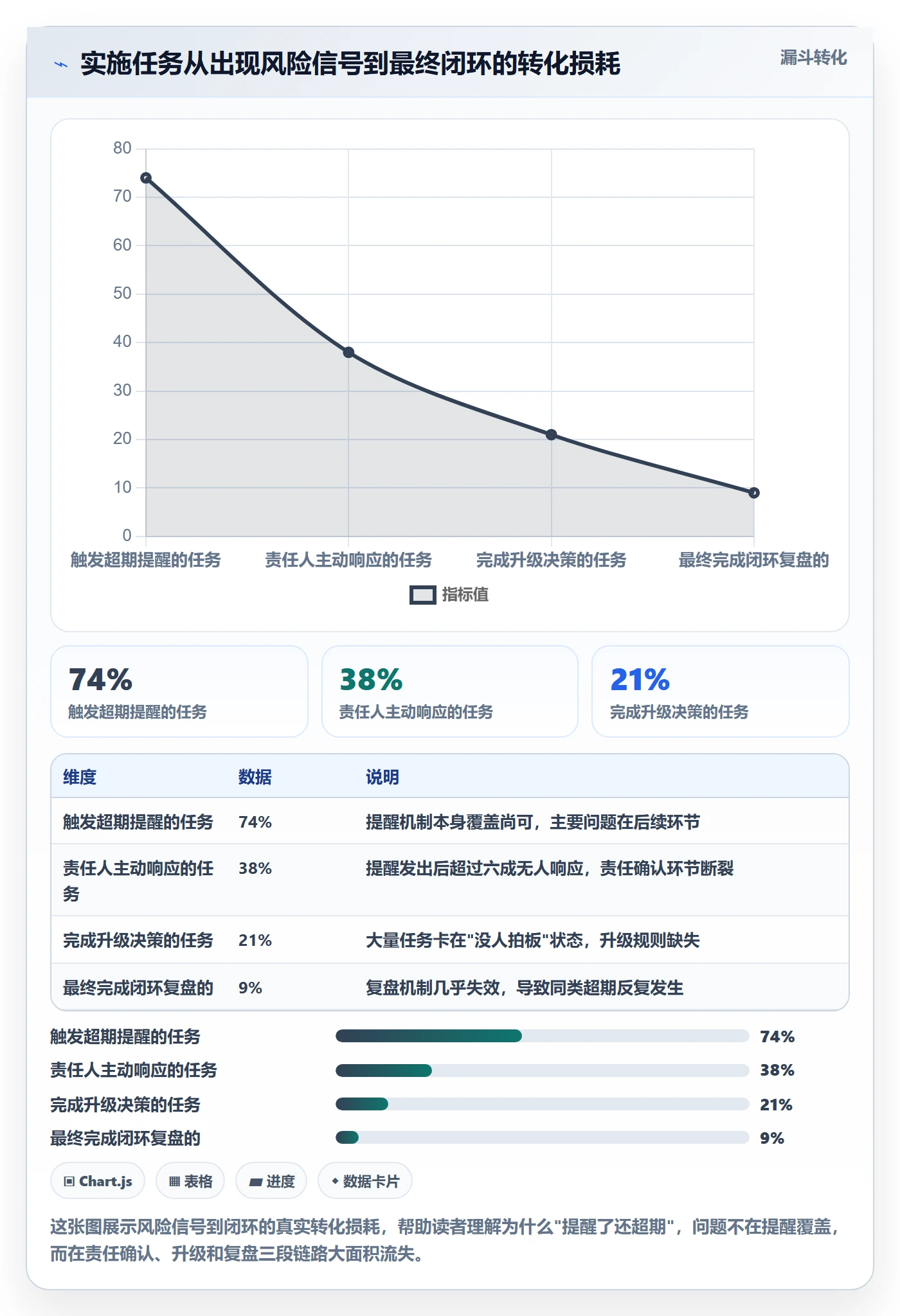
Task: Click the x-axis label 完成升级决策的任务
Action: pos(552,560)
